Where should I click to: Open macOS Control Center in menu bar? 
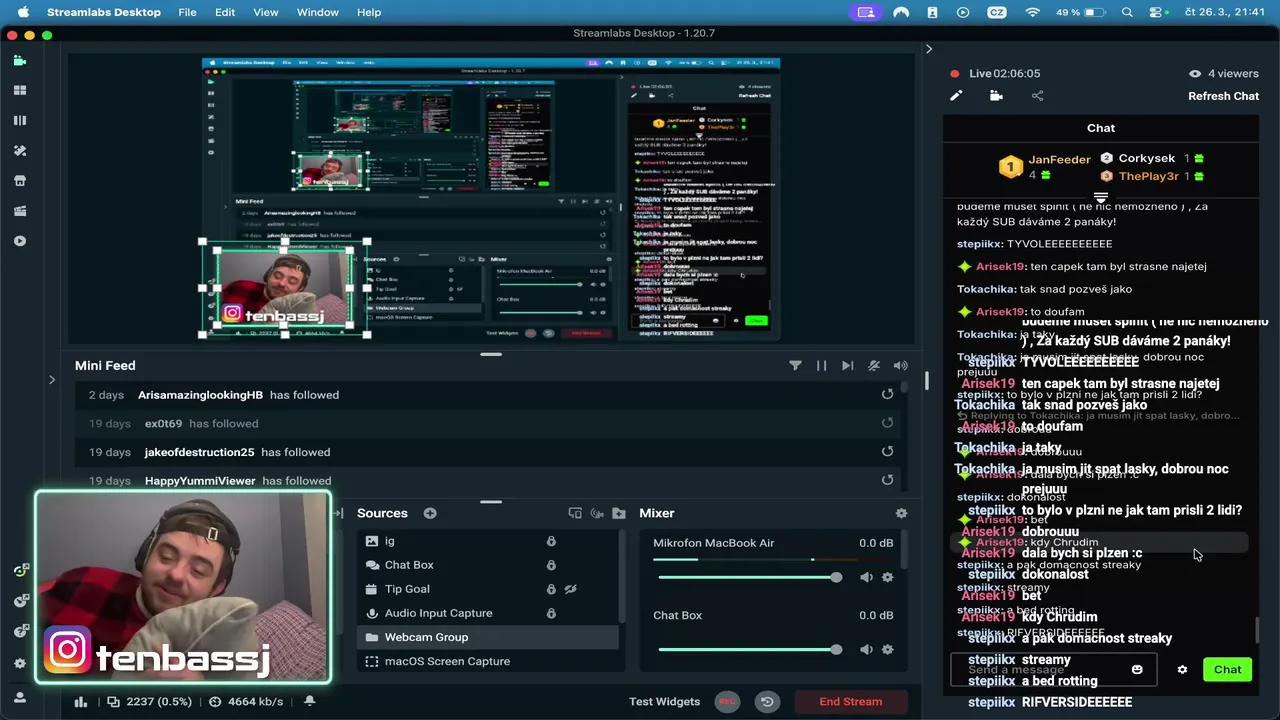(1156, 12)
